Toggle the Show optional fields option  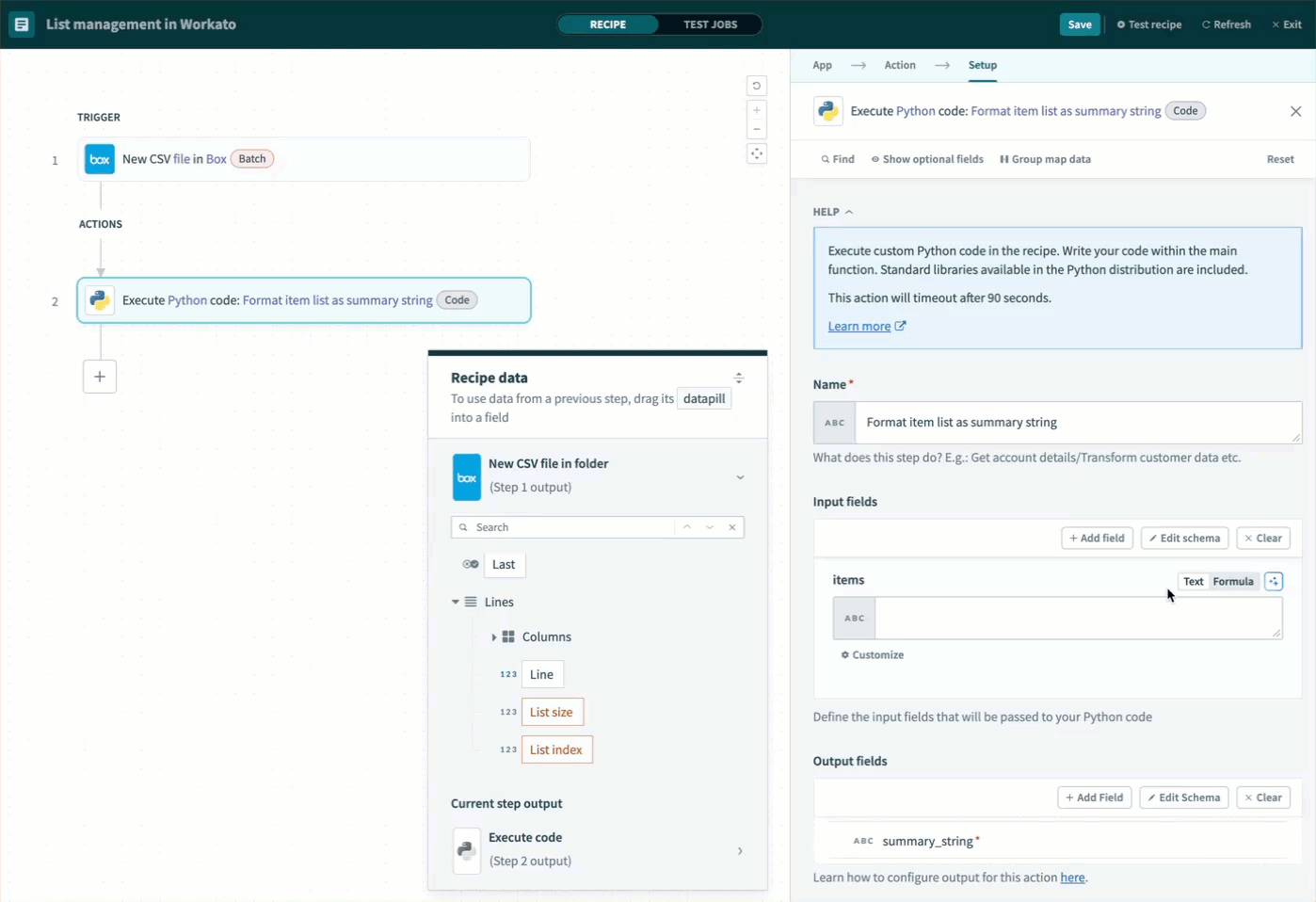pos(927,159)
